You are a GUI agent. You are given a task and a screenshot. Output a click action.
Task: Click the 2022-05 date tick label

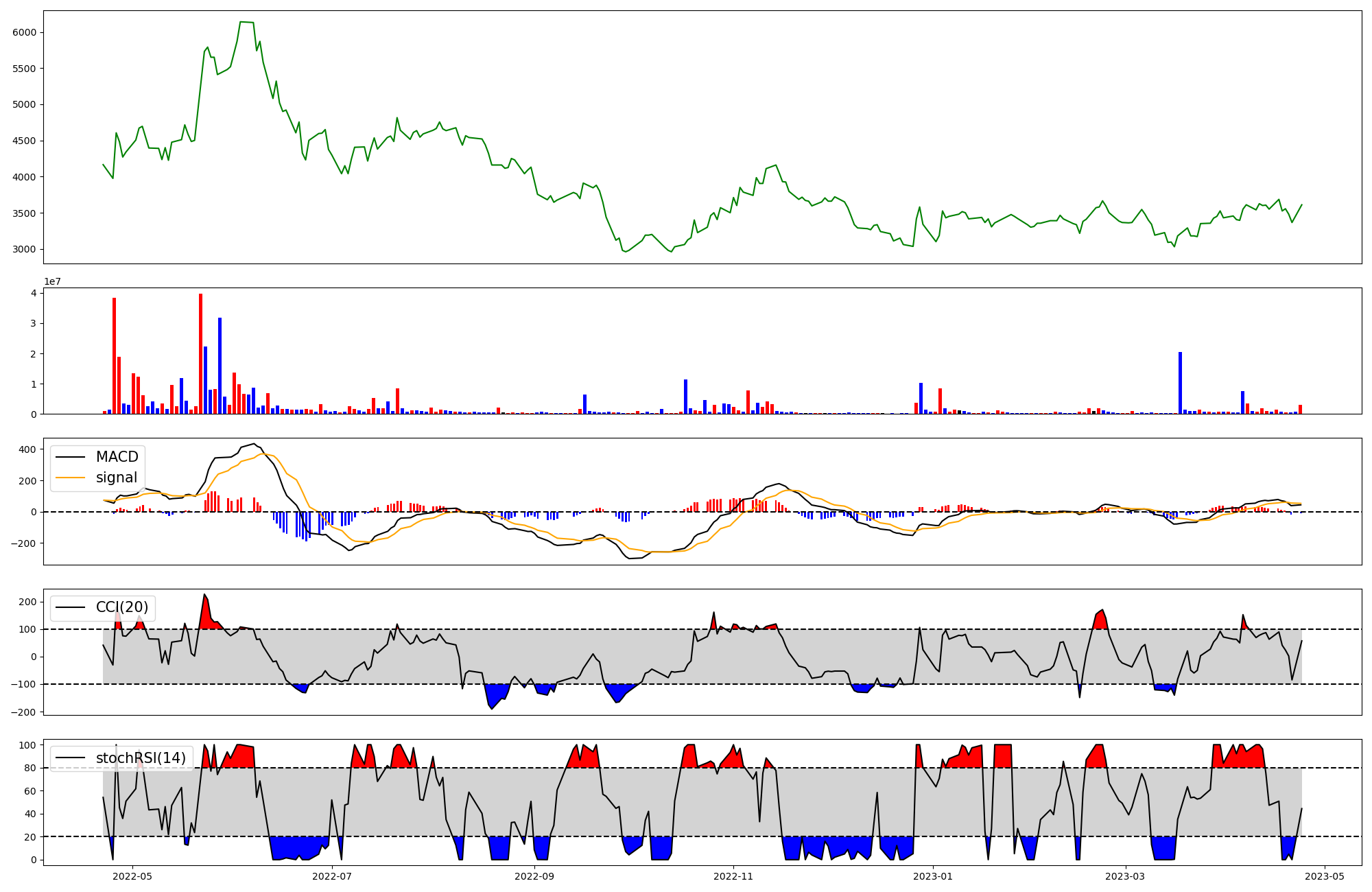(x=132, y=876)
